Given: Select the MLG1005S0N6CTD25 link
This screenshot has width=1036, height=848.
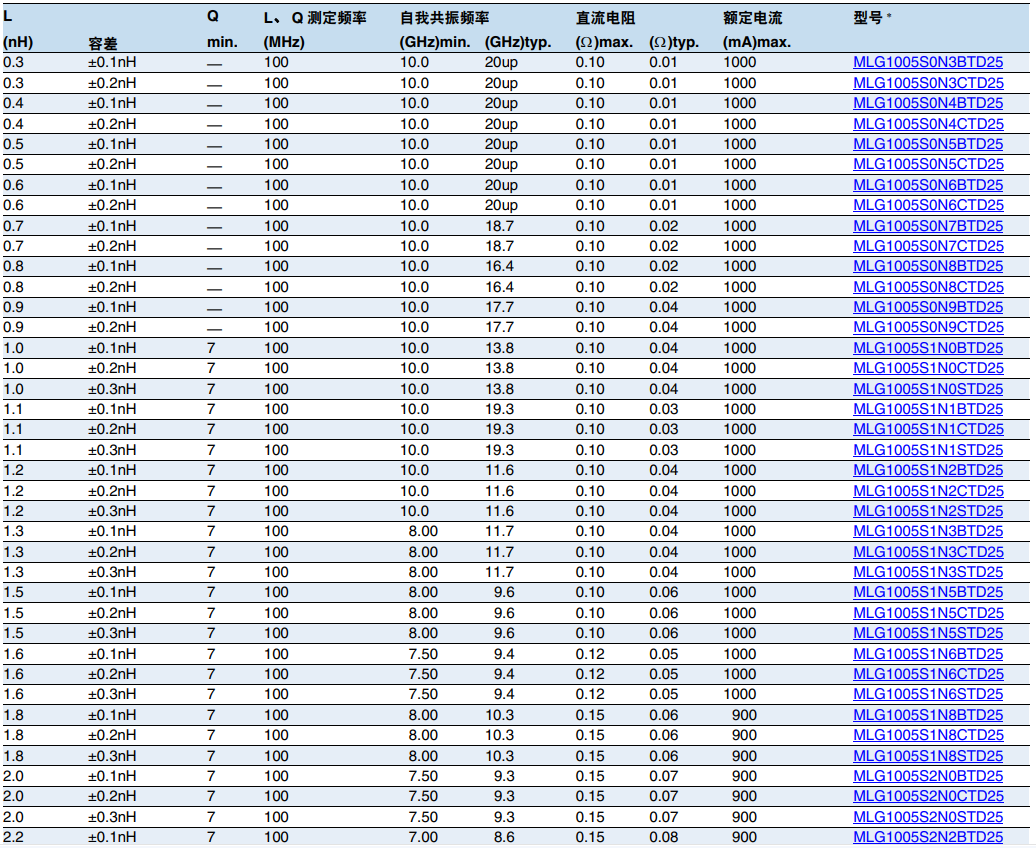Looking at the screenshot, I should [x=928, y=205].
